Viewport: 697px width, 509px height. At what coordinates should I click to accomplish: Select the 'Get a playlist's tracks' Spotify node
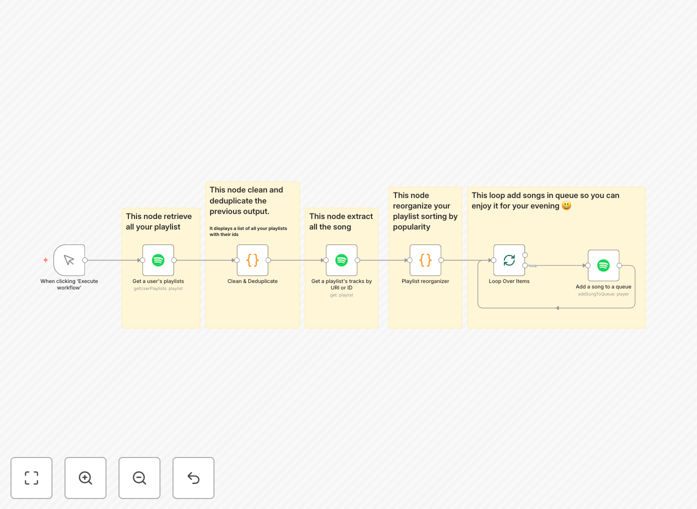341,260
